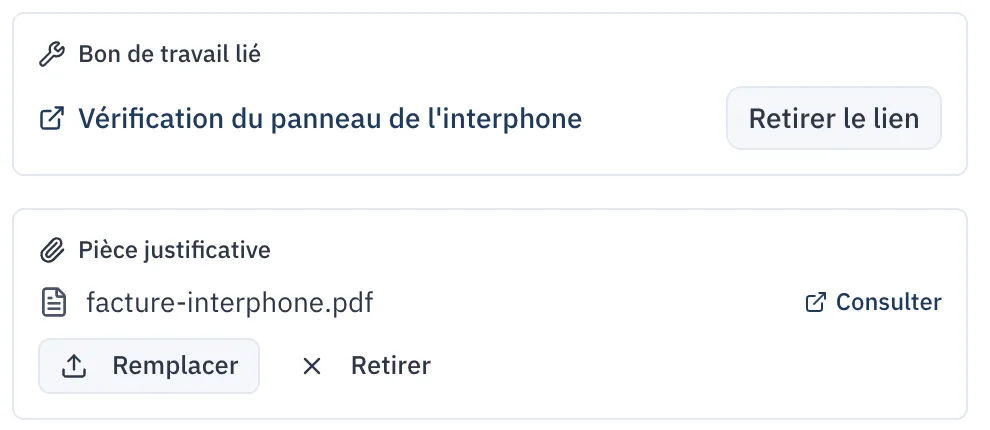Click the X icon beside Retirer

pos(312,366)
